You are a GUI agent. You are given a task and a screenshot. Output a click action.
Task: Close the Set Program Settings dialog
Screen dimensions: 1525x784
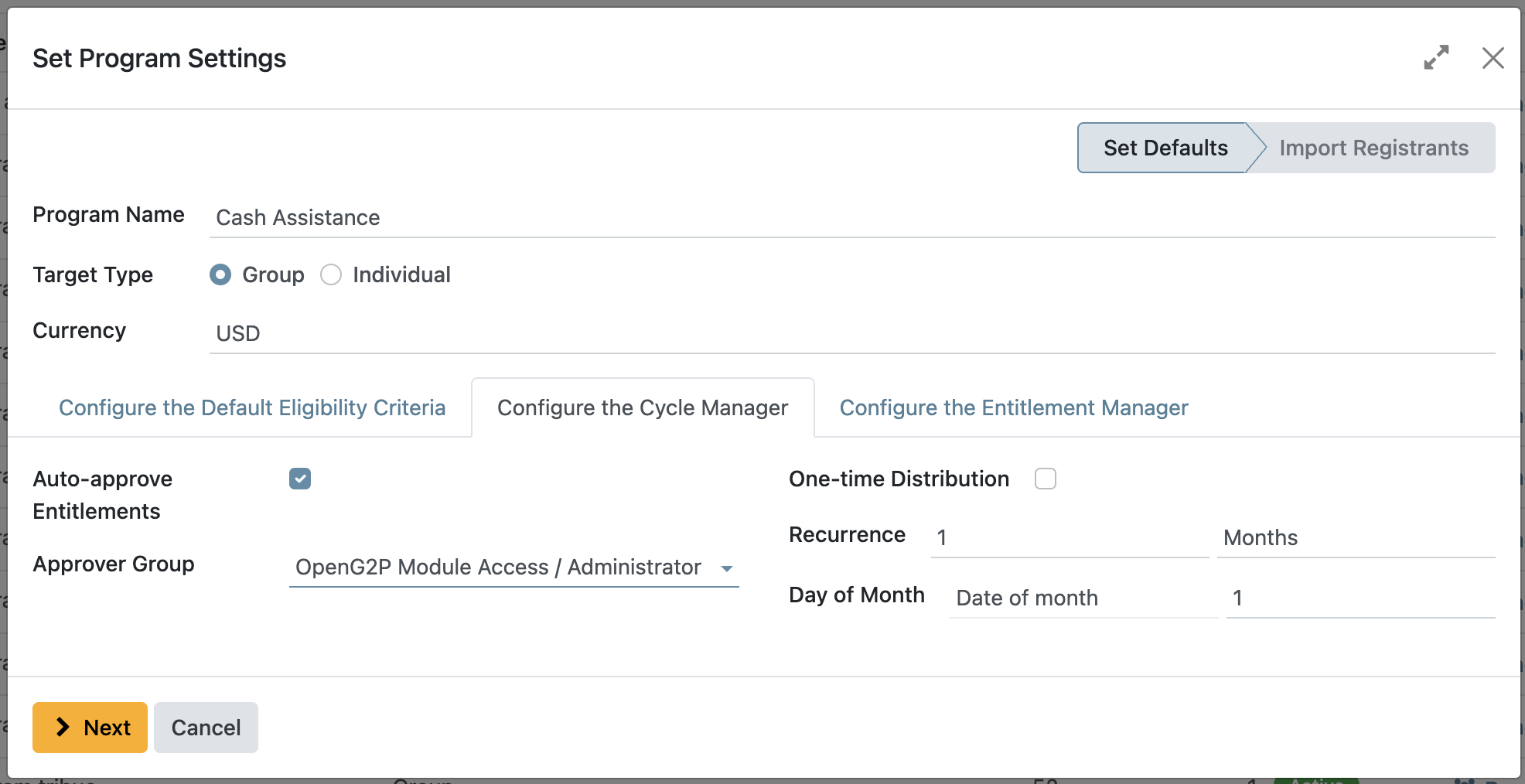click(1493, 58)
